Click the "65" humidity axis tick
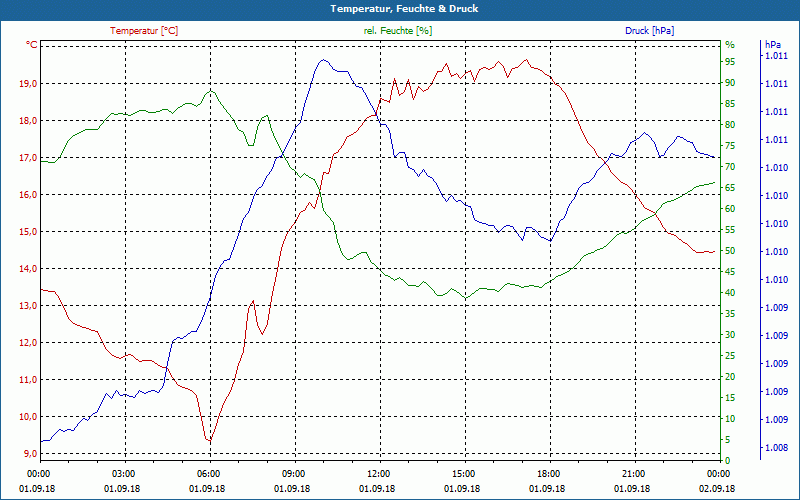The image size is (800, 500). tap(730, 188)
